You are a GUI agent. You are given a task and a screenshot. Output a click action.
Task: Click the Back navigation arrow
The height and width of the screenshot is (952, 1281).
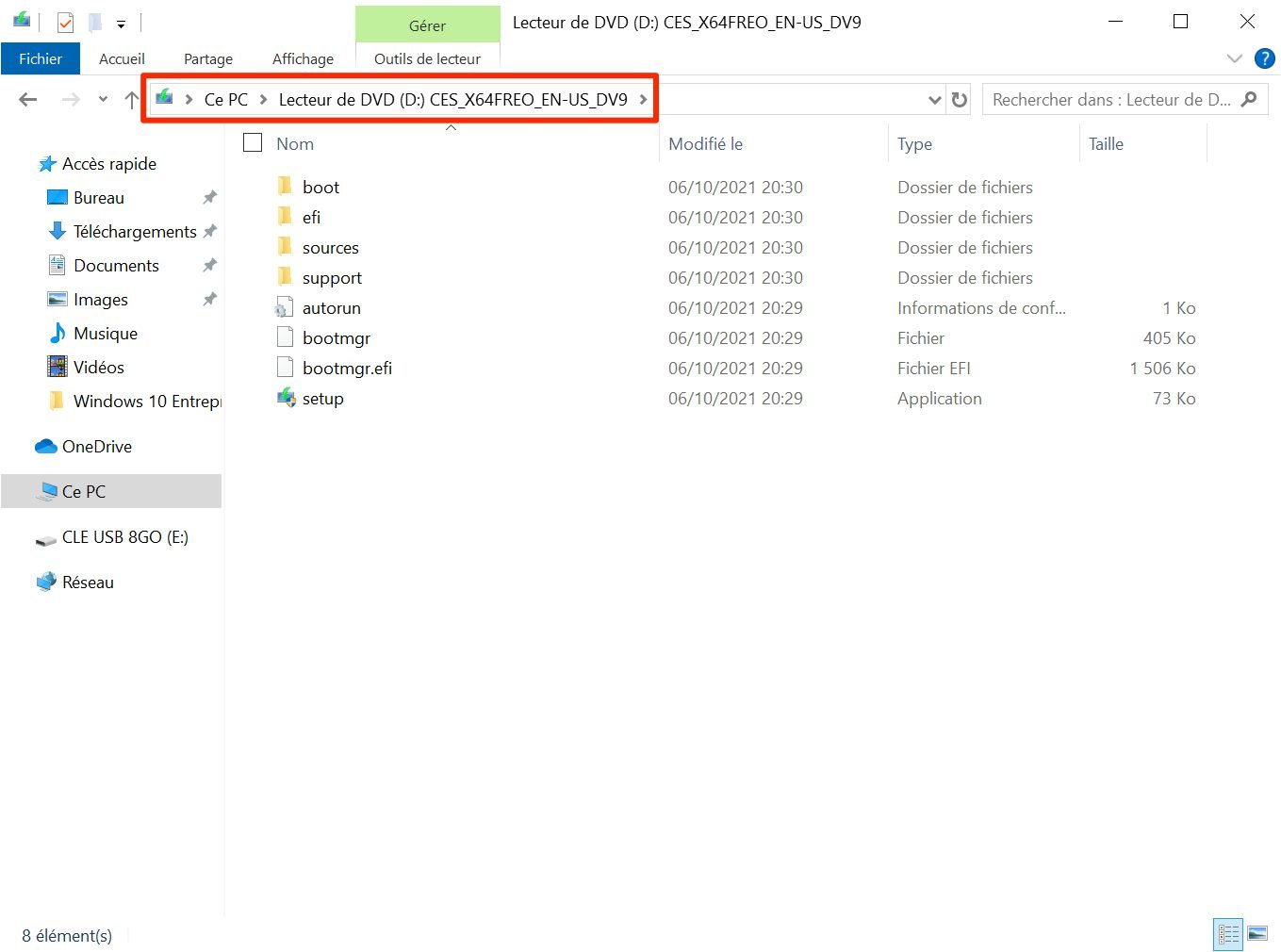[28, 100]
